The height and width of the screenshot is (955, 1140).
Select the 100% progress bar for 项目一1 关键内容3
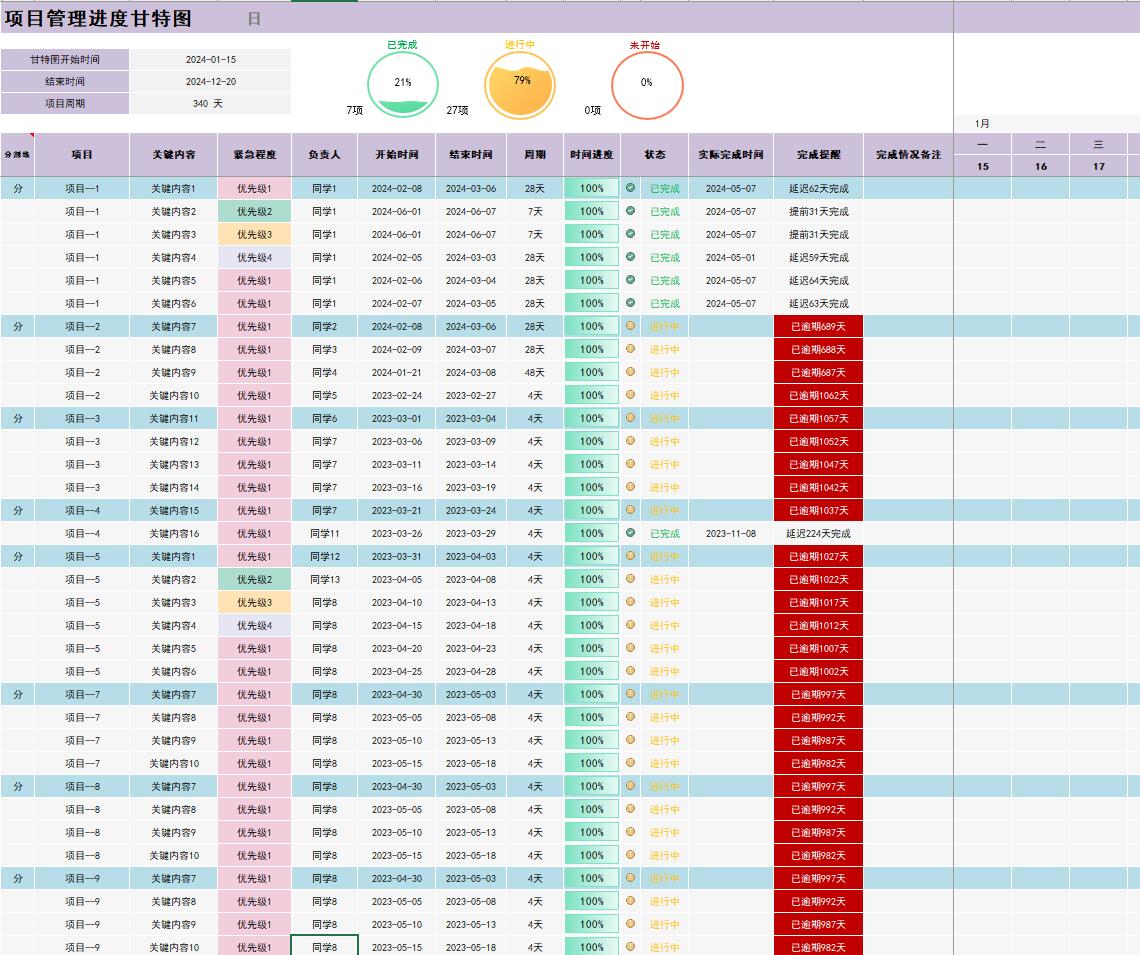[592, 234]
